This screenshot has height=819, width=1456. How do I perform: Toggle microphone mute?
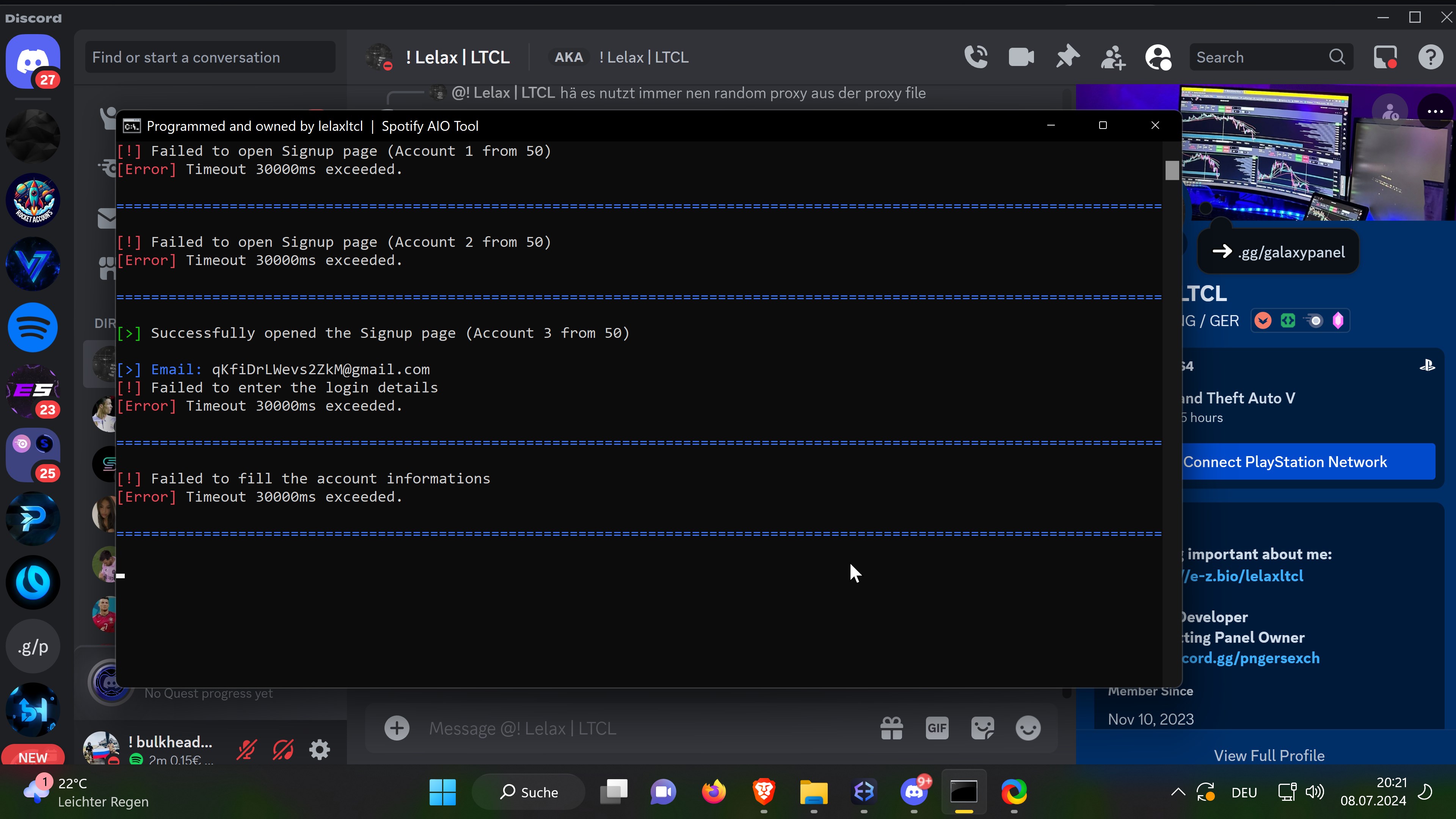(x=246, y=750)
